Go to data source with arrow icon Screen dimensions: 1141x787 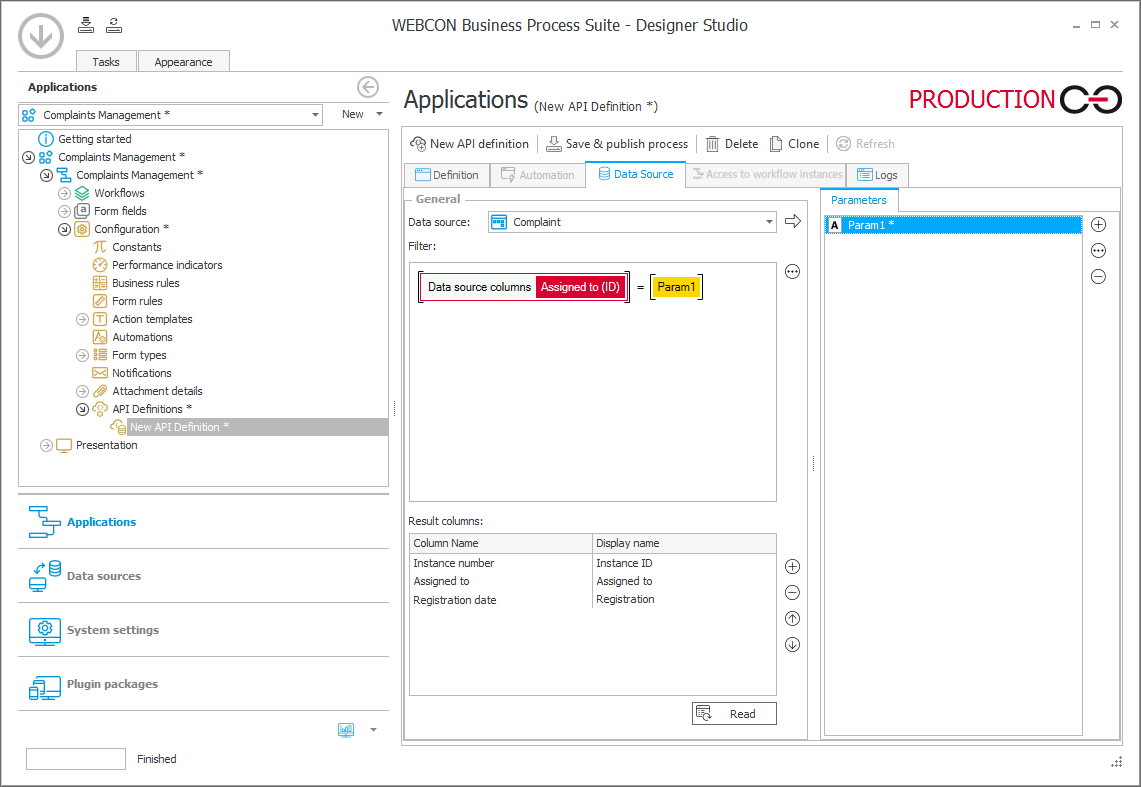click(793, 221)
